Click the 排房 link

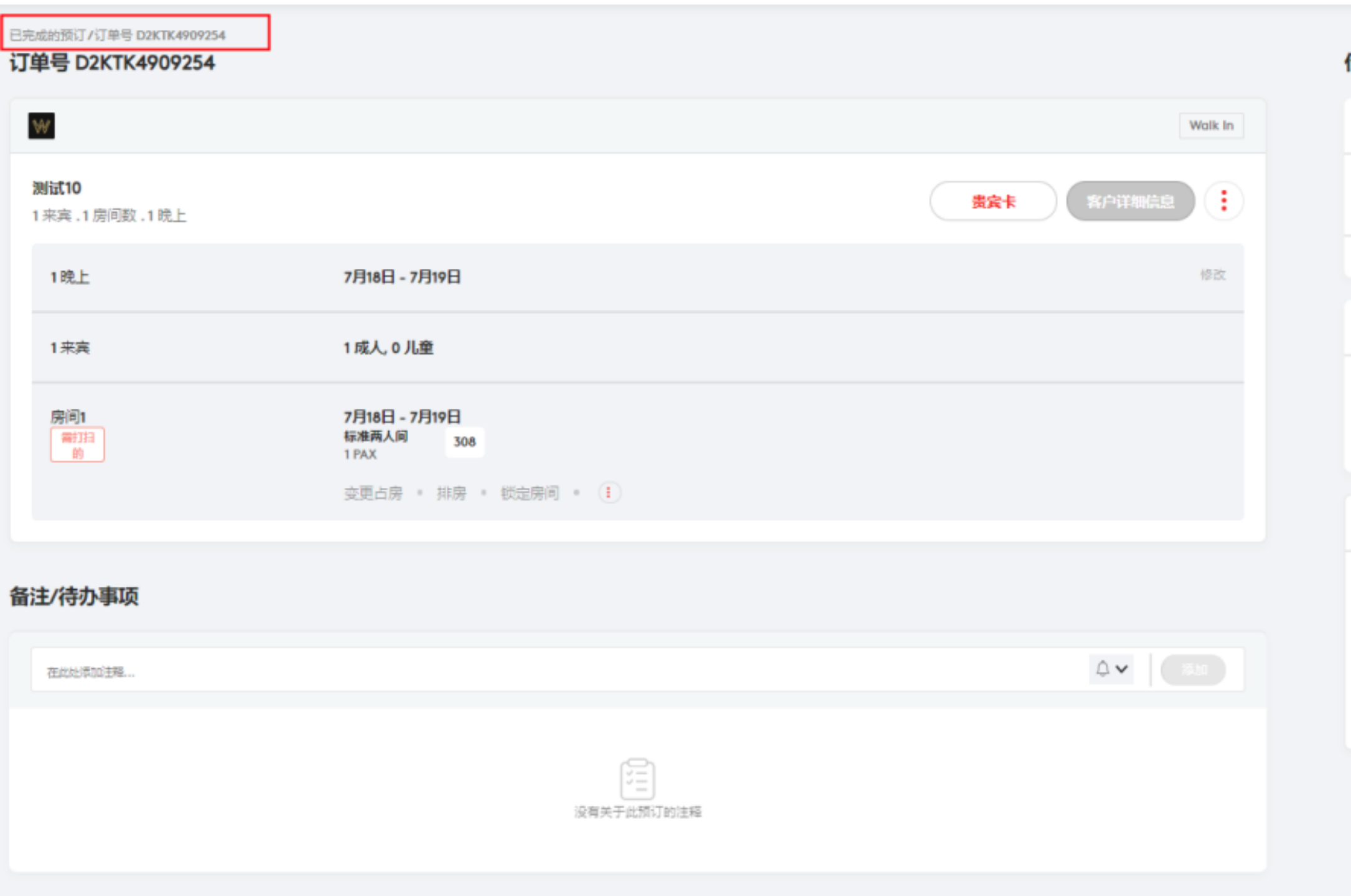pos(451,493)
